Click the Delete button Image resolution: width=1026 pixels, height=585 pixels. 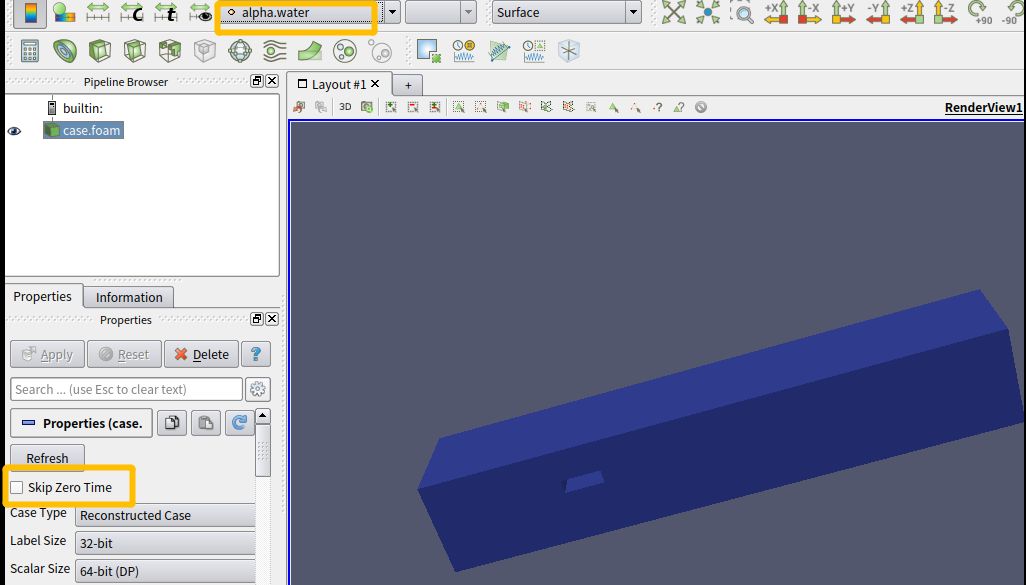click(201, 354)
